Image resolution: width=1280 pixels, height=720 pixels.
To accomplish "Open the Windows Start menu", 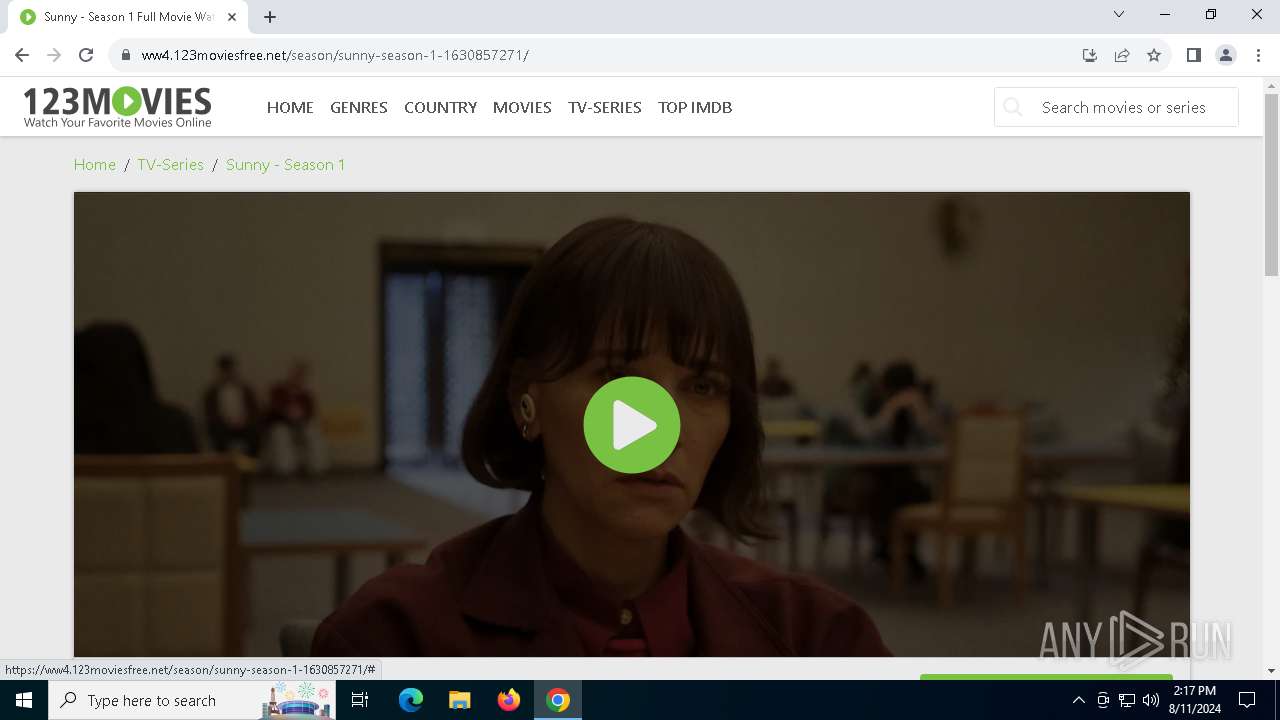I will click(24, 700).
